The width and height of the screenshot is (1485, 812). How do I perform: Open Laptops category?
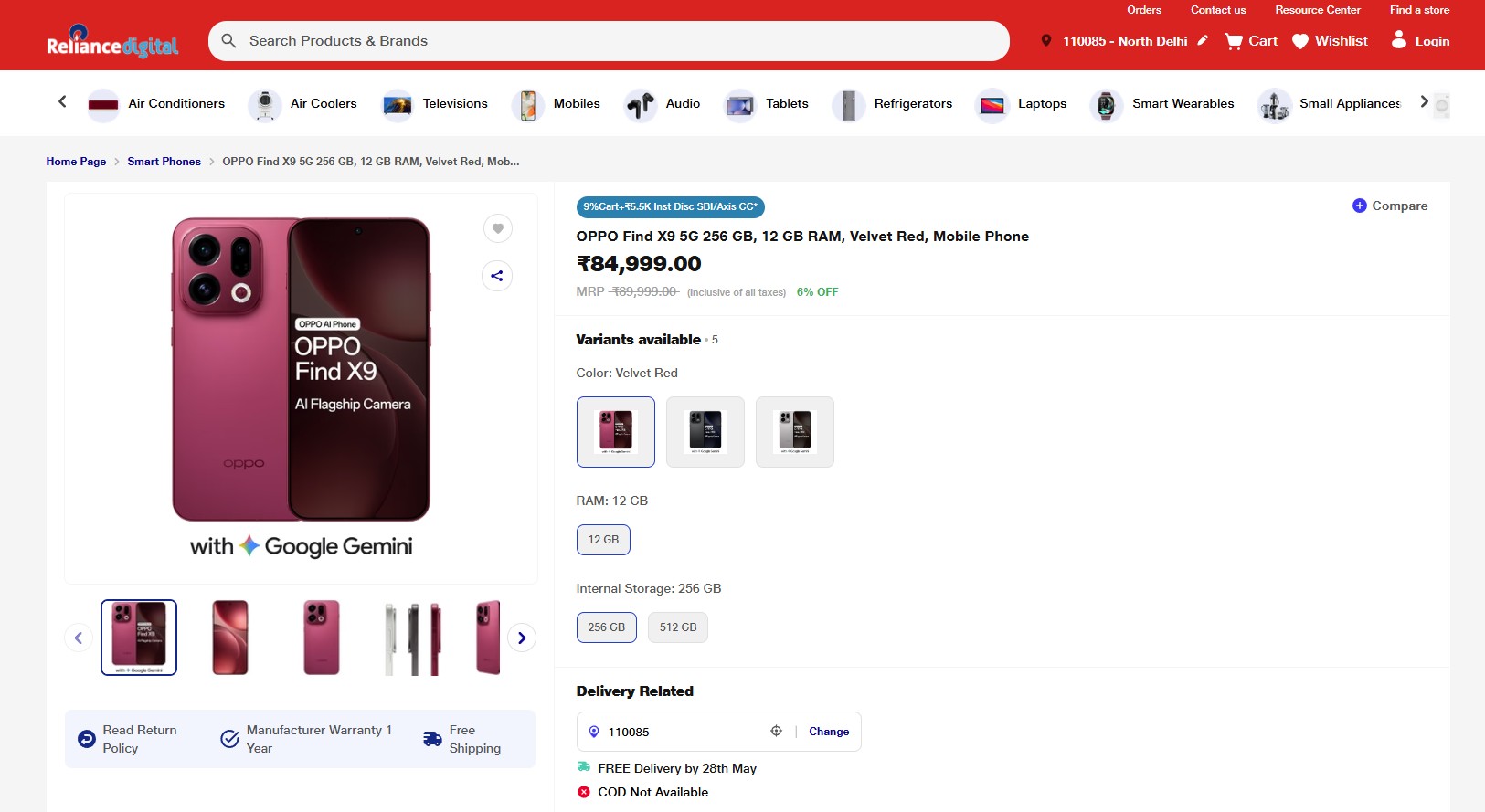1021,104
